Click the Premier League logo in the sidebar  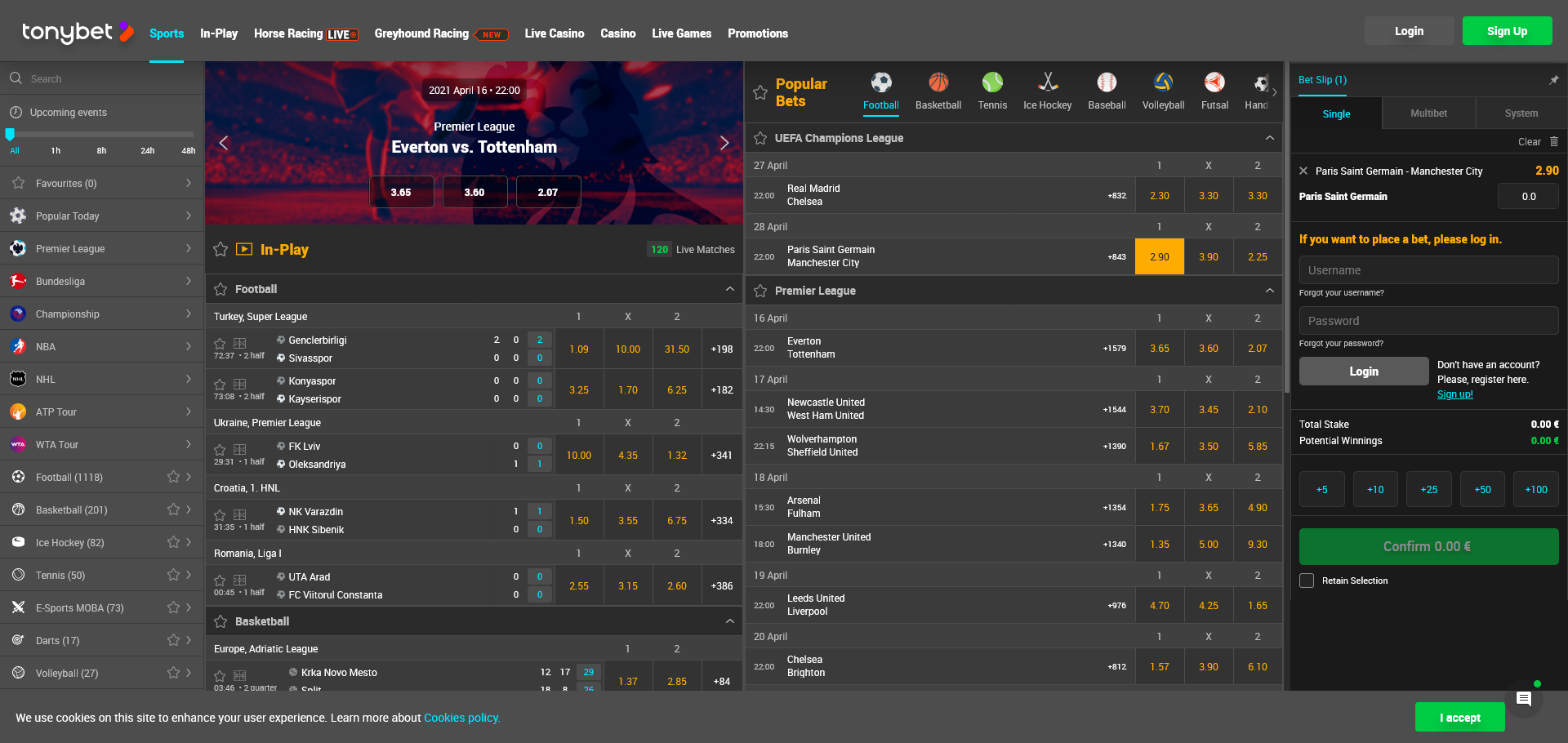pos(18,248)
